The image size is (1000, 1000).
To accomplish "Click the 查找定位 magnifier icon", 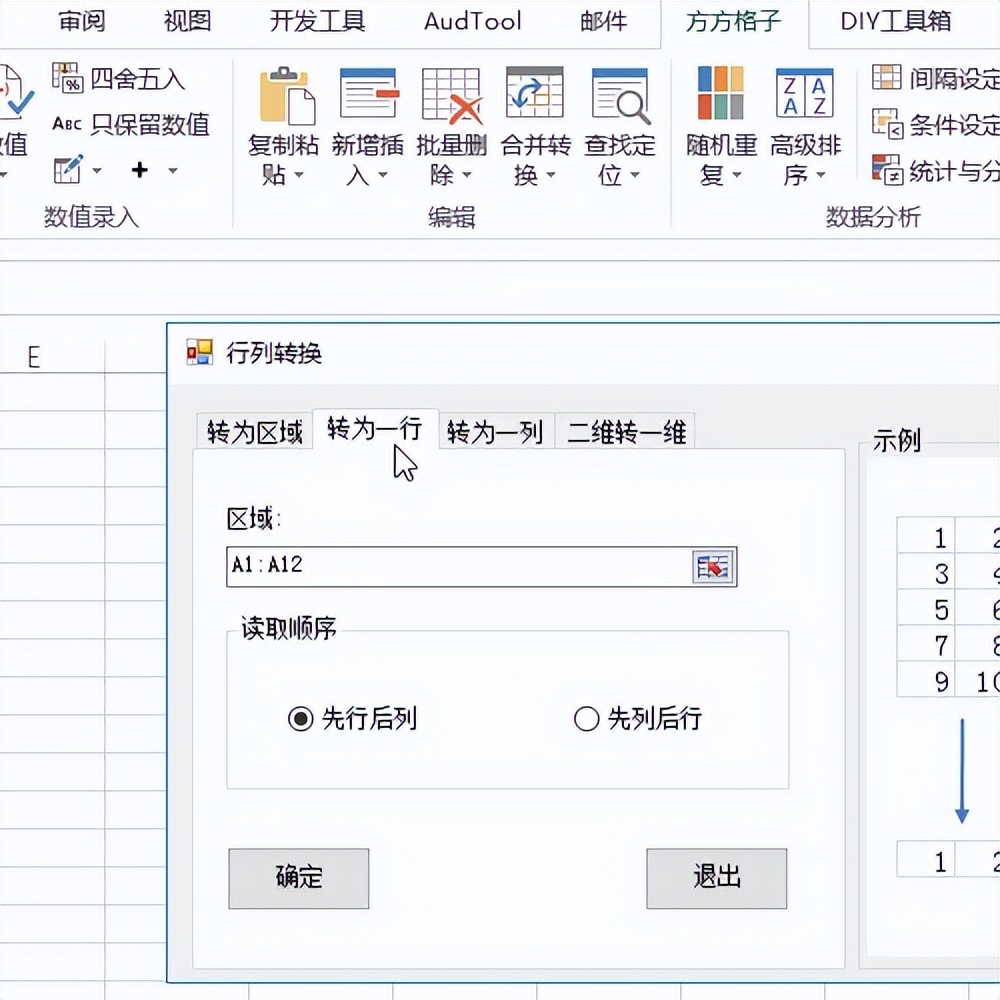I will pos(621,95).
